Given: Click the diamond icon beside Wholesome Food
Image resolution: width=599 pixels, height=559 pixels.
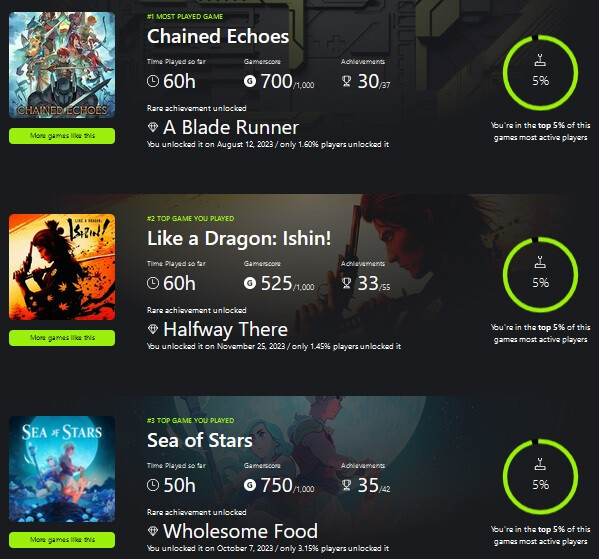Looking at the screenshot, I should 153,531.
